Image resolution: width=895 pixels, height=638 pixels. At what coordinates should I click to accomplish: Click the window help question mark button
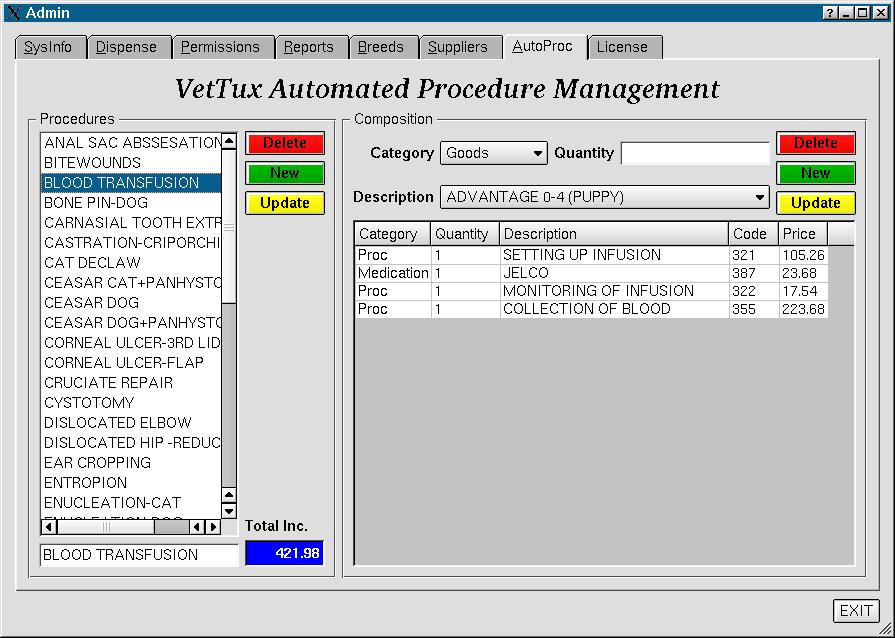tap(831, 13)
